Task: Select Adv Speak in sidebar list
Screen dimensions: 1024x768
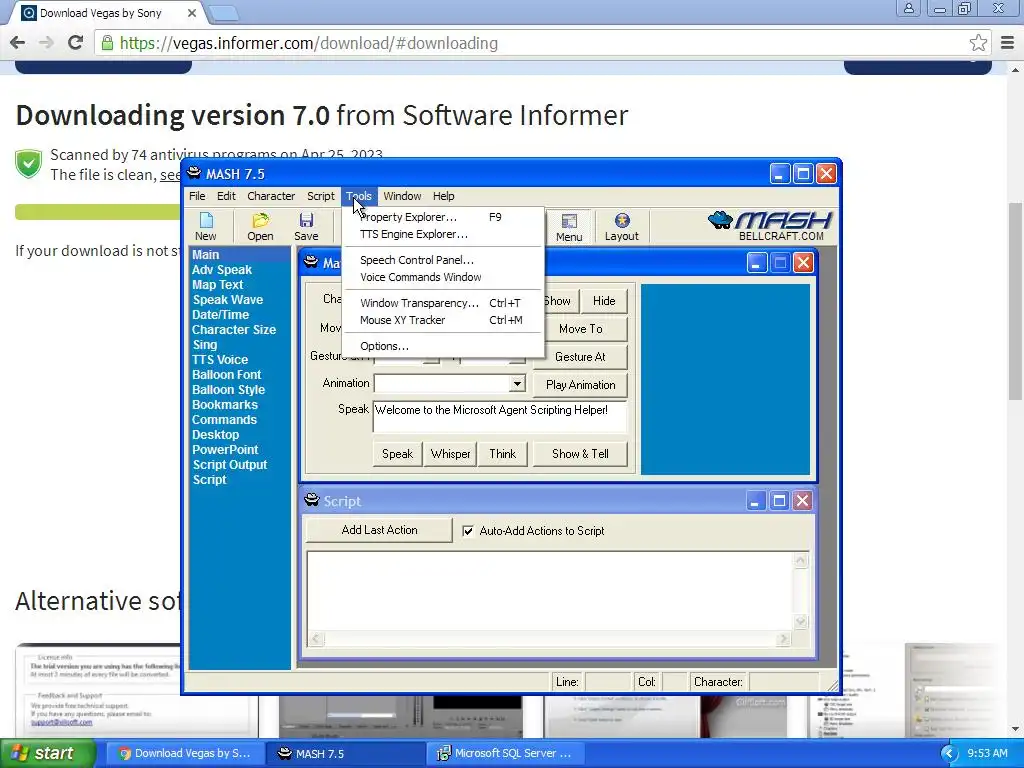Action: (x=222, y=270)
